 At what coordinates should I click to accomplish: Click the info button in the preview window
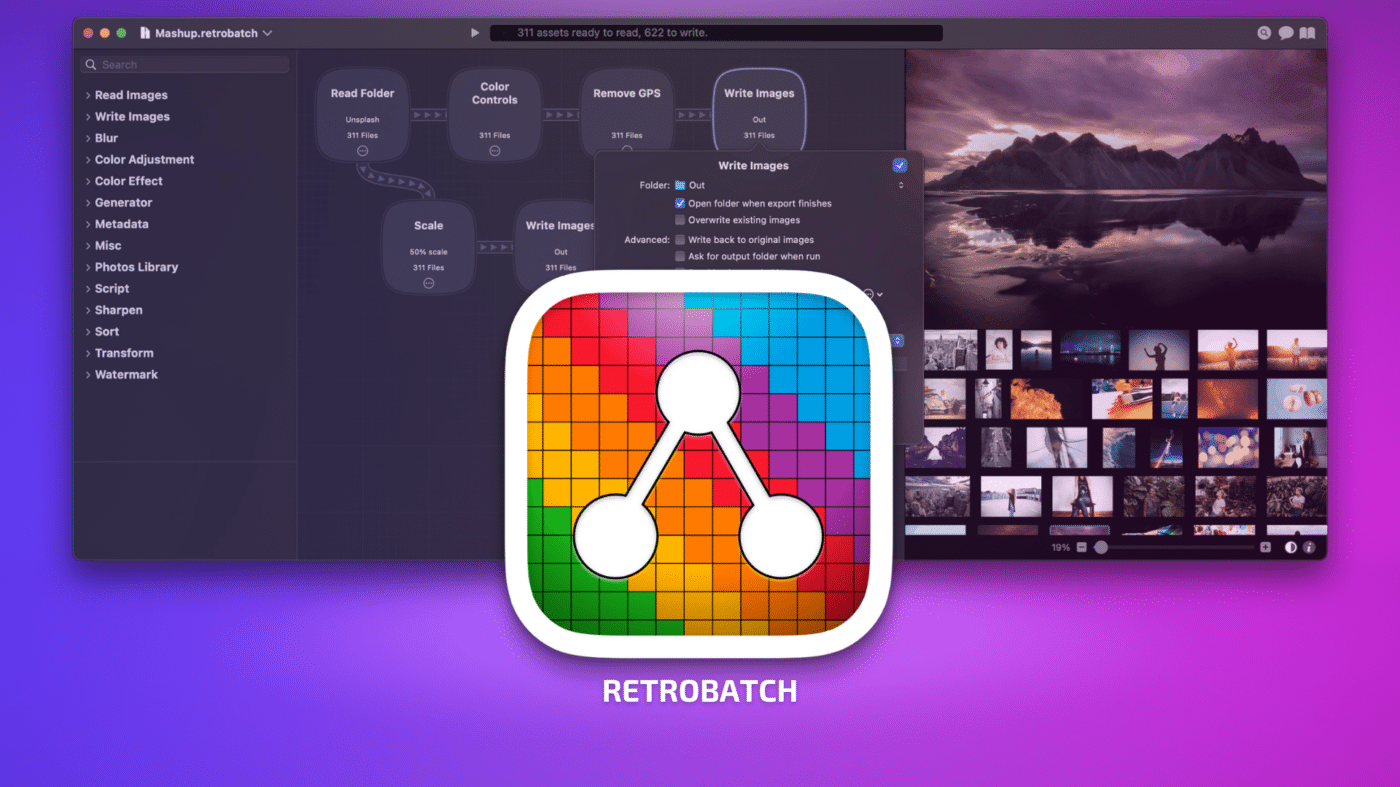click(x=1310, y=547)
